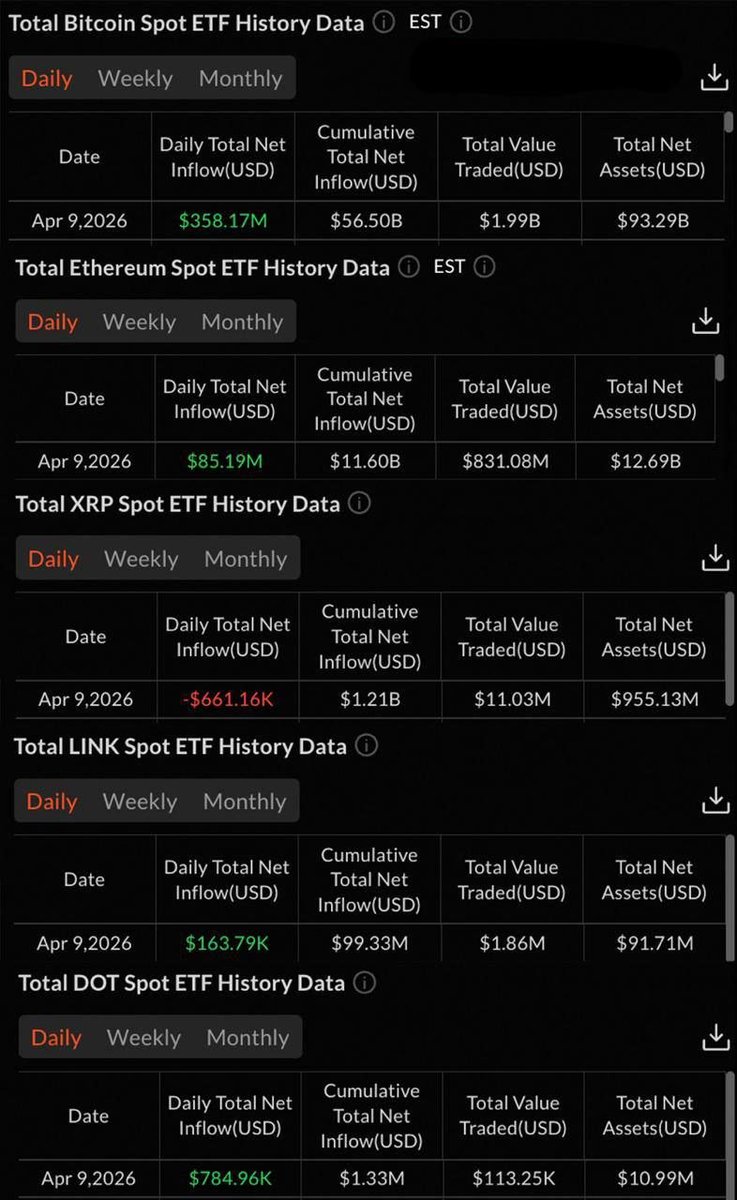Select Monthly view for XRP ETF data
737x1200 pixels.
[245, 559]
